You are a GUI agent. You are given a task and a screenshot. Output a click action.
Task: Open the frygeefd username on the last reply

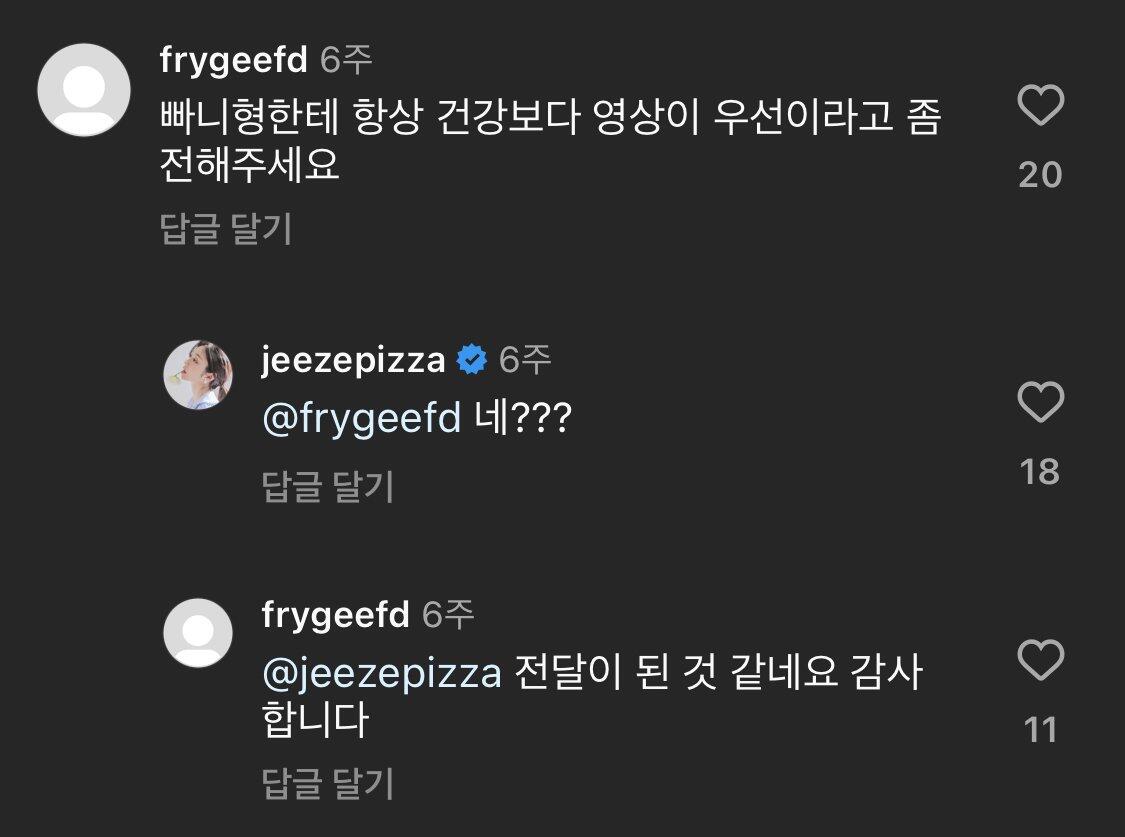pyautogui.click(x=336, y=615)
